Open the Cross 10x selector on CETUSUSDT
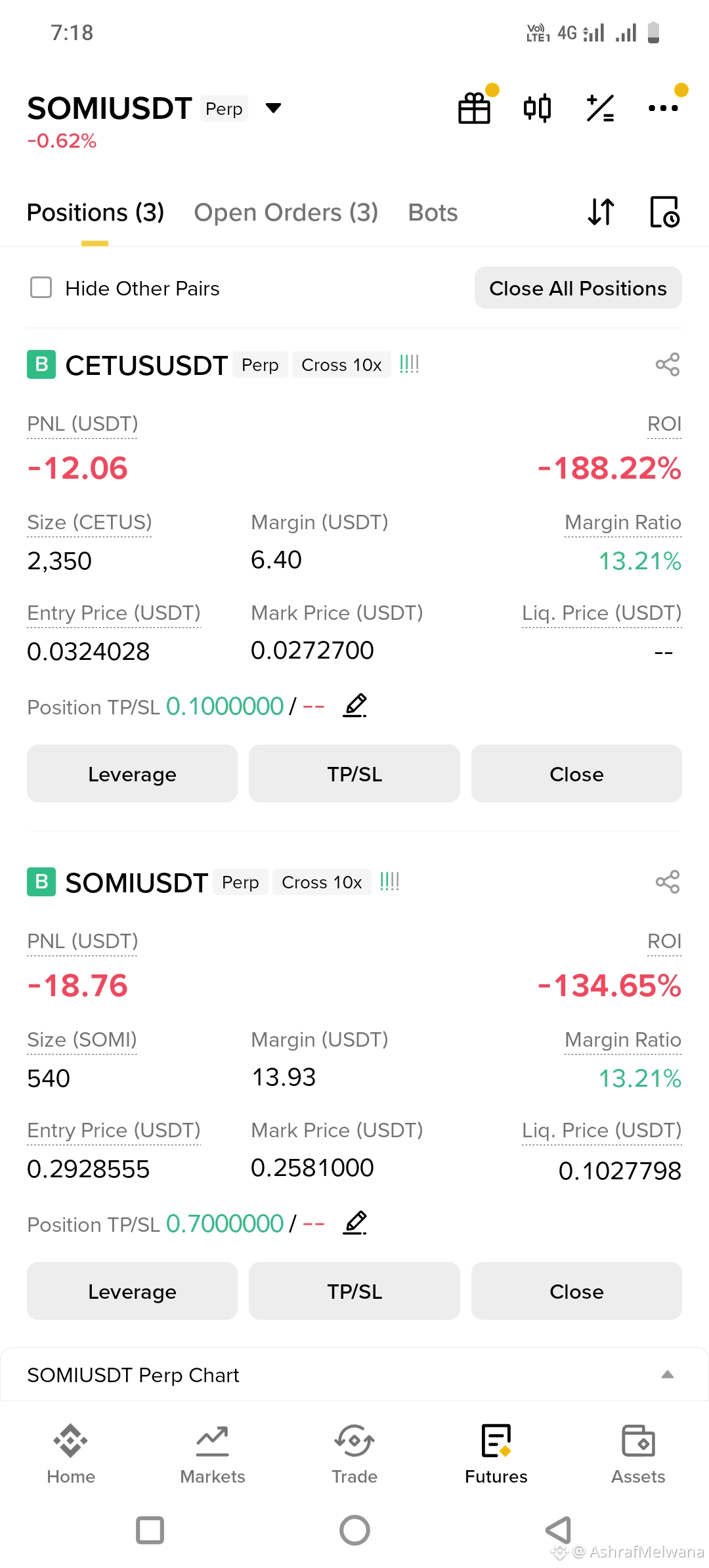Viewport: 709px width, 1568px height. (341, 365)
